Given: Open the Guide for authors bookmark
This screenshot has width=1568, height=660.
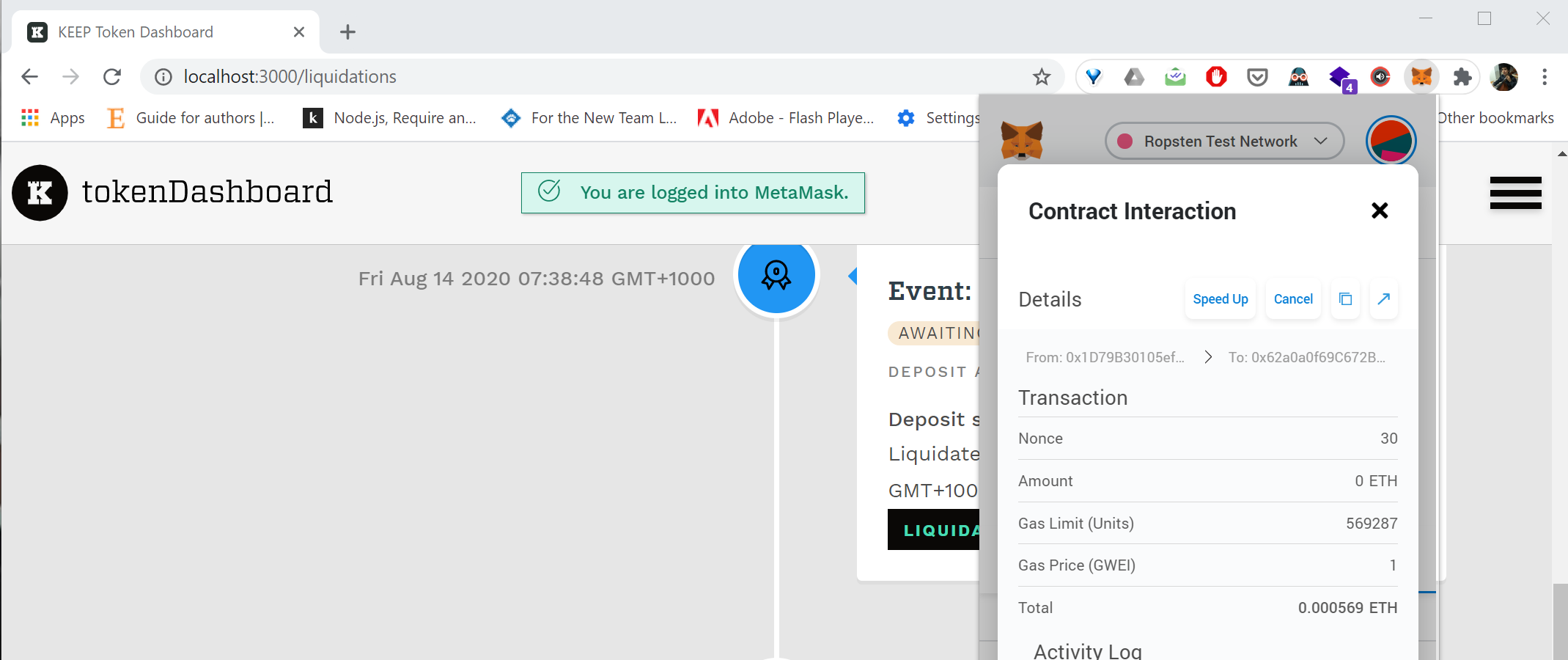Looking at the screenshot, I should coord(191,118).
